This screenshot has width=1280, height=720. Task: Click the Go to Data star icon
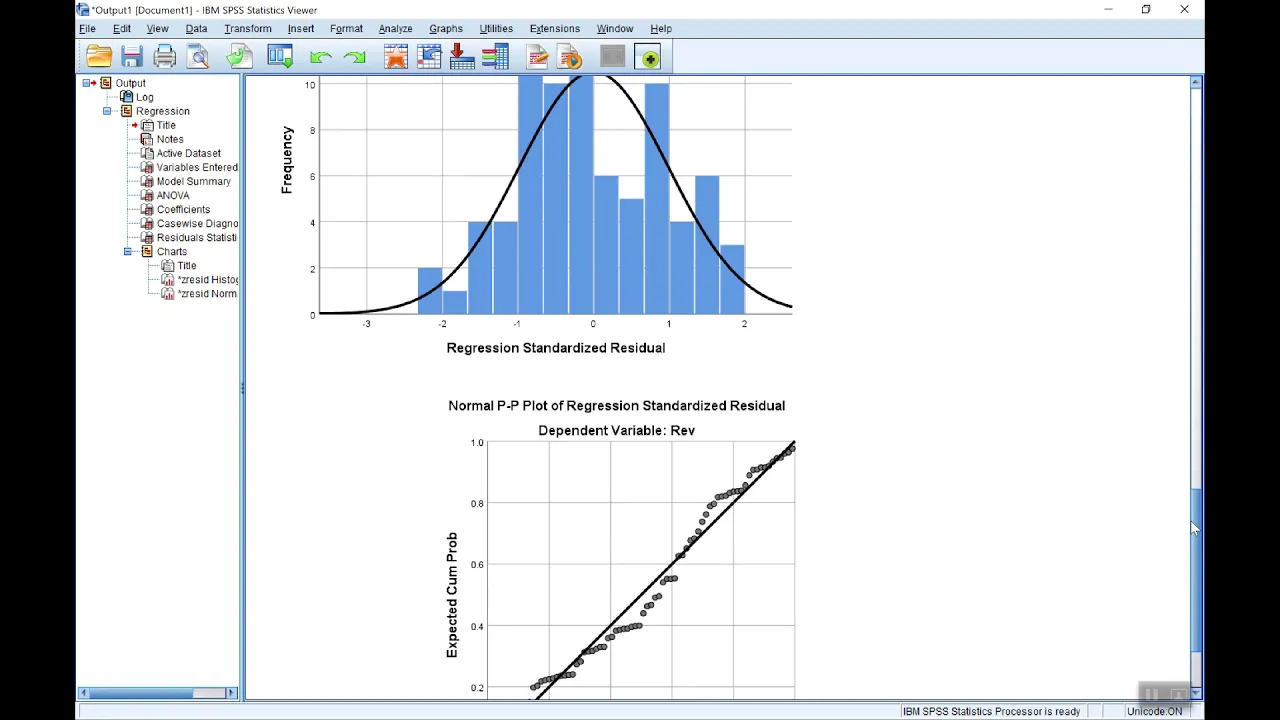pos(396,58)
